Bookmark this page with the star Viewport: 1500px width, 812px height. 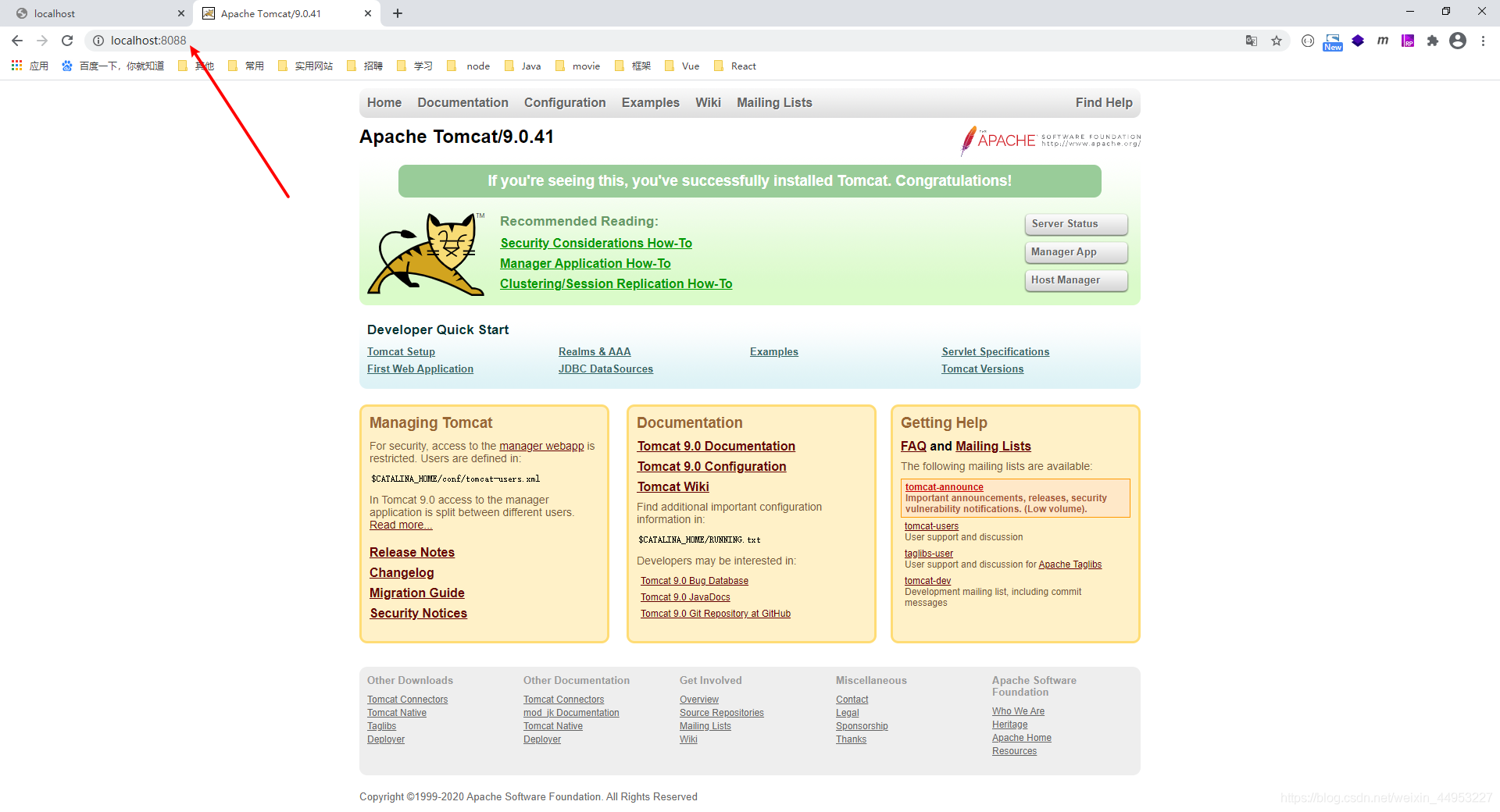[x=1277, y=41]
